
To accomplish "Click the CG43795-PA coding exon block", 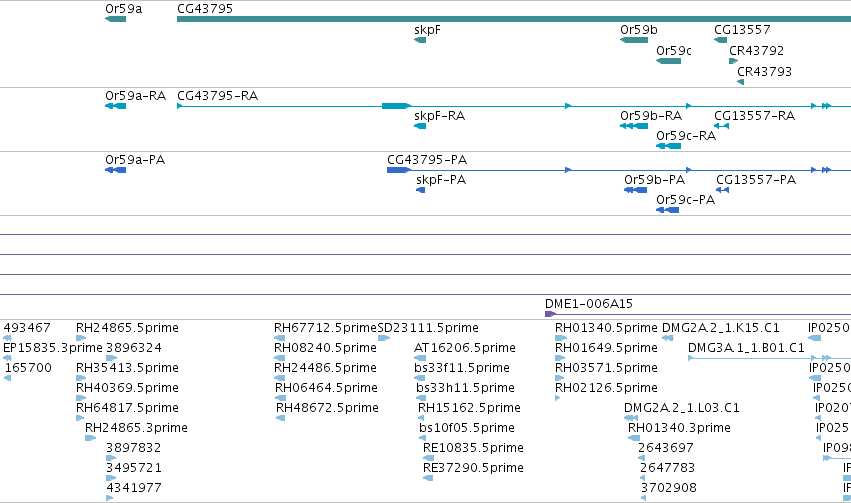I will point(398,170).
